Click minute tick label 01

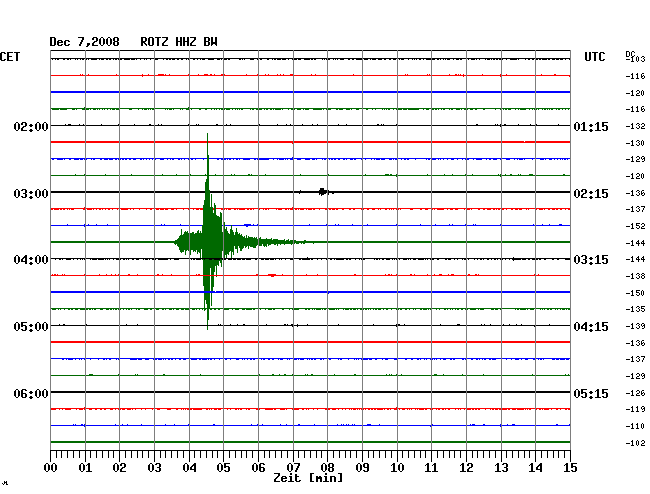pyautogui.click(x=85, y=467)
